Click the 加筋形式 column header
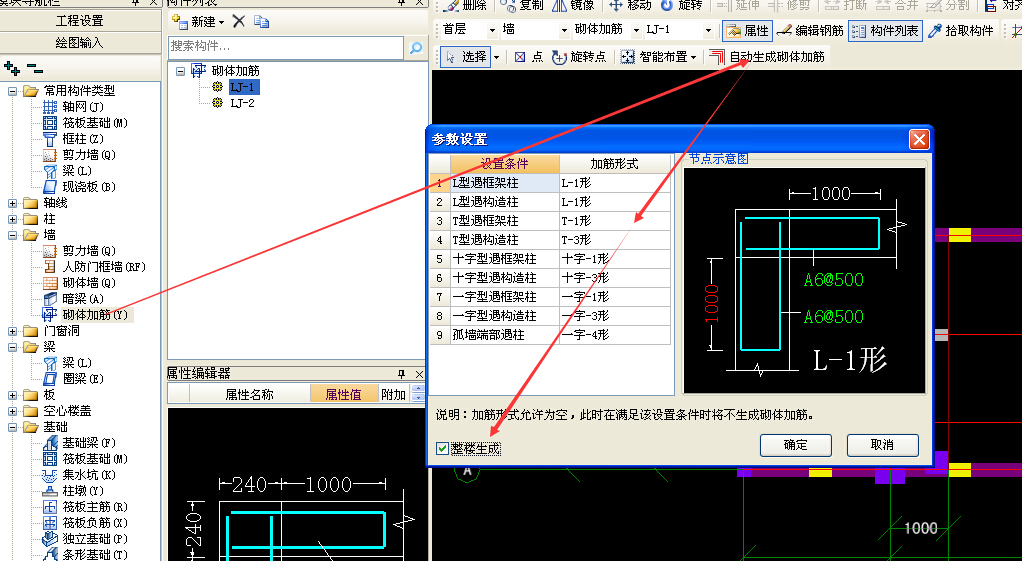This screenshot has height=561, width=1022. (615, 164)
